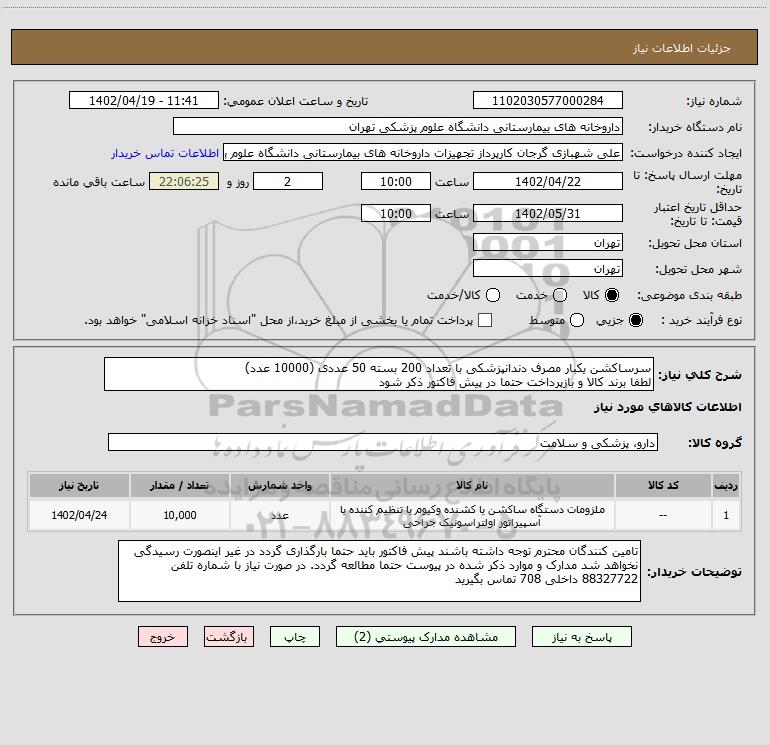Click the quantity cell 10,000

click(x=180, y=515)
